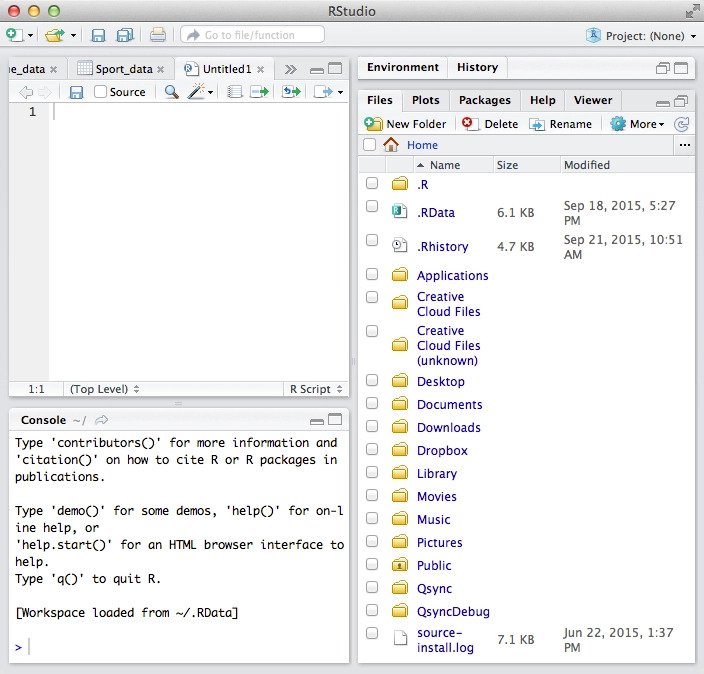Open the source-install.log file
The image size is (704, 674).
(x=445, y=640)
